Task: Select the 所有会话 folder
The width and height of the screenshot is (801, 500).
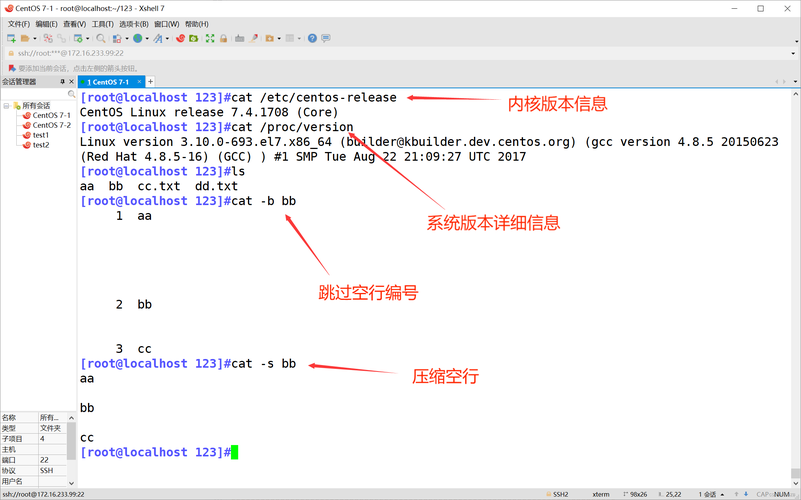Action: [x=32, y=106]
